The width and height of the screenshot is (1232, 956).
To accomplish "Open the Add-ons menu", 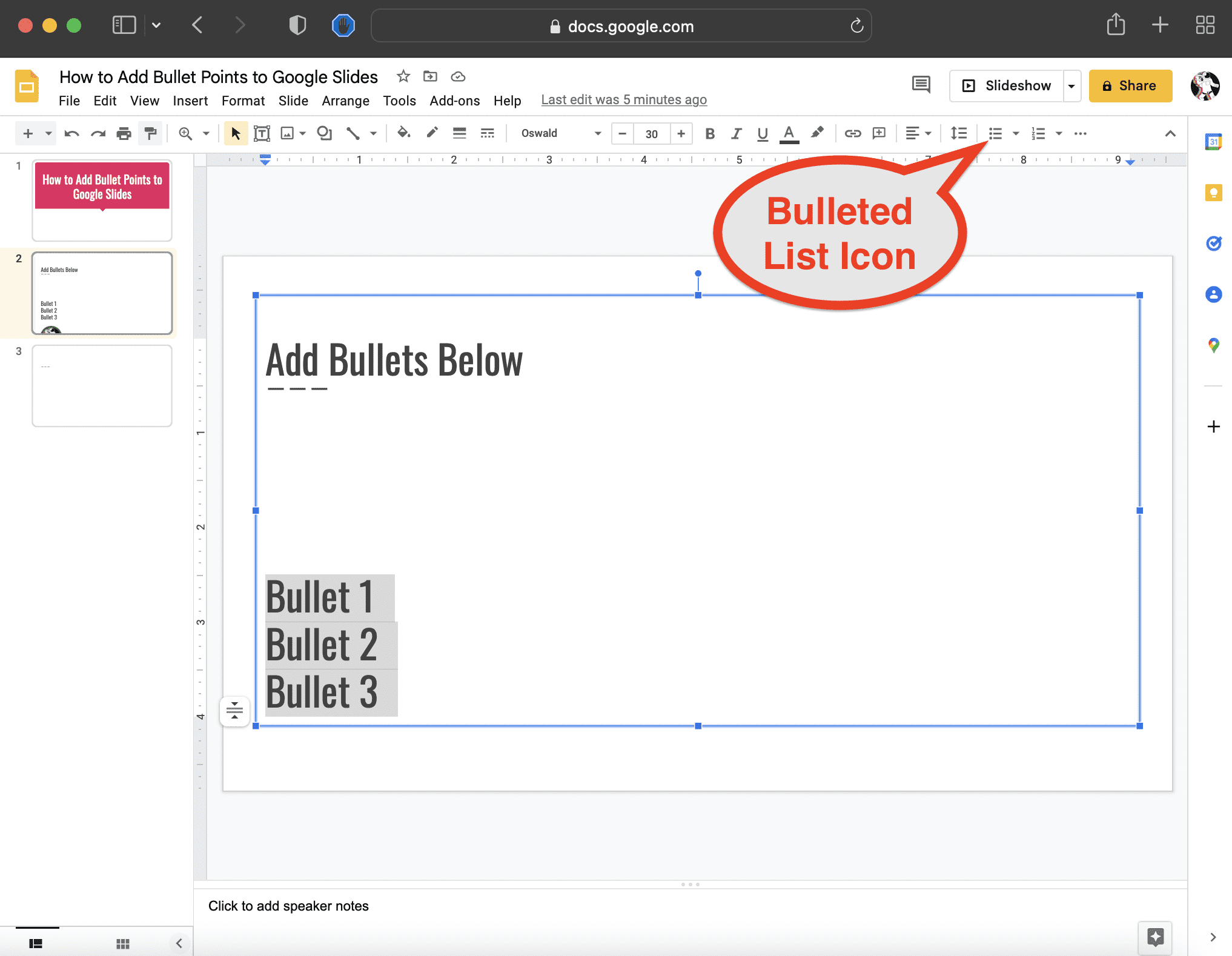I will (454, 101).
